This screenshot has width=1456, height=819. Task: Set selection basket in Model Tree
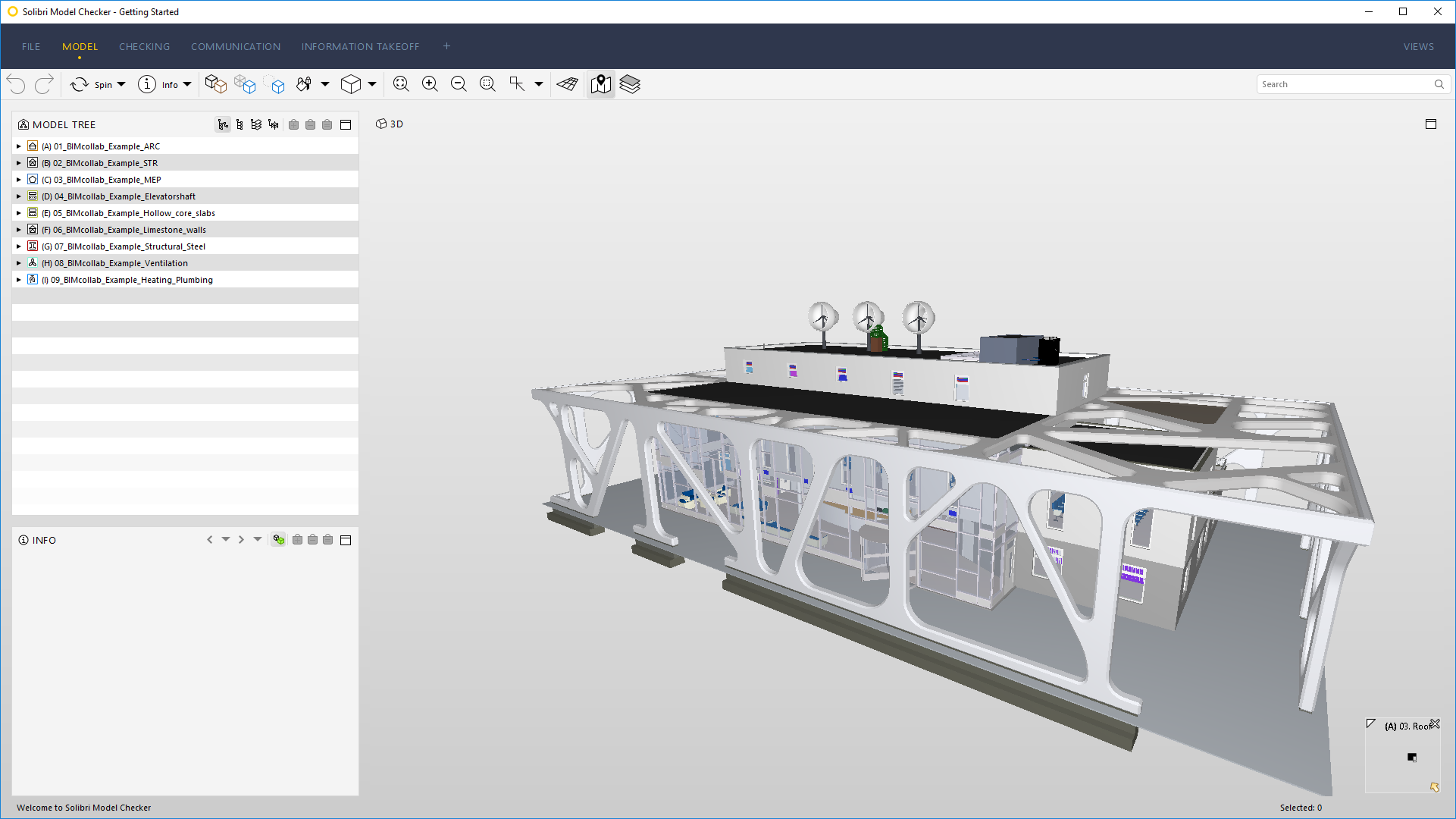pyautogui.click(x=327, y=124)
